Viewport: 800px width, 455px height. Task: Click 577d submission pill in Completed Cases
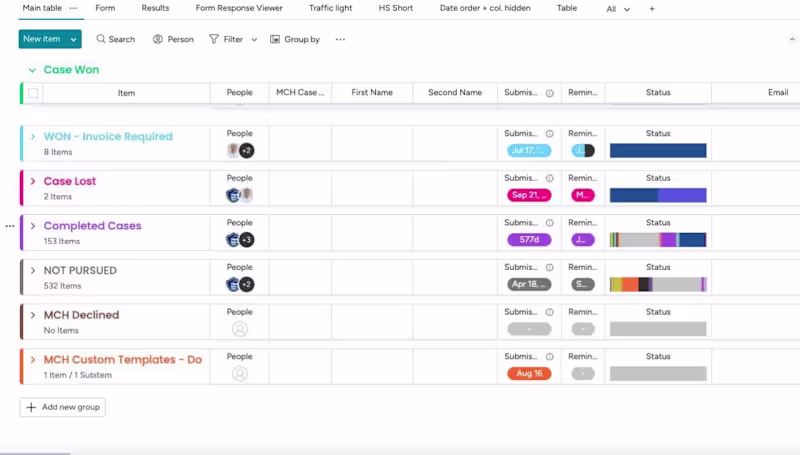[x=529, y=240]
